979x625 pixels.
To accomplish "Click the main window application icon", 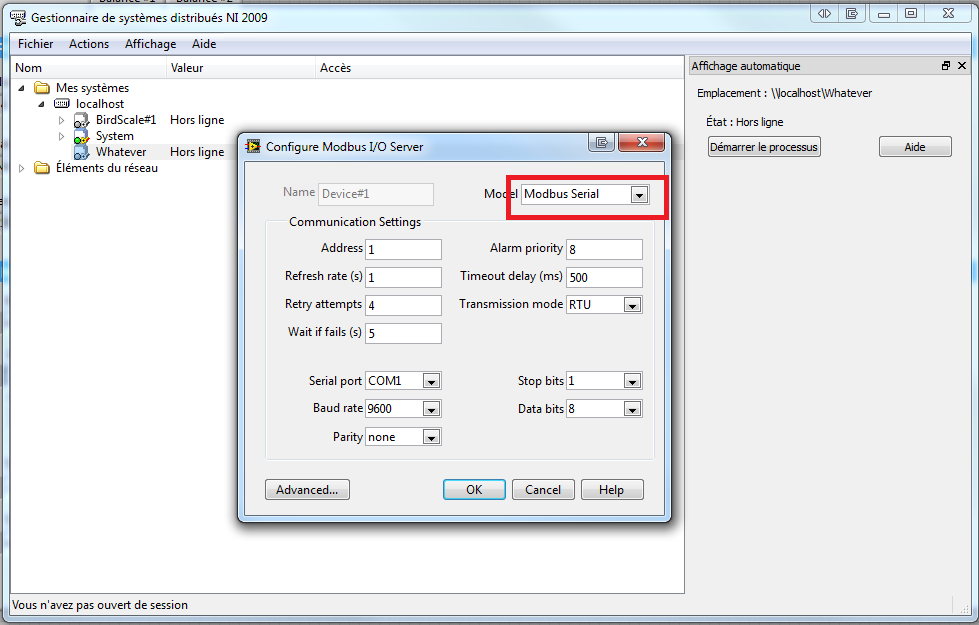I will tap(18, 17).
